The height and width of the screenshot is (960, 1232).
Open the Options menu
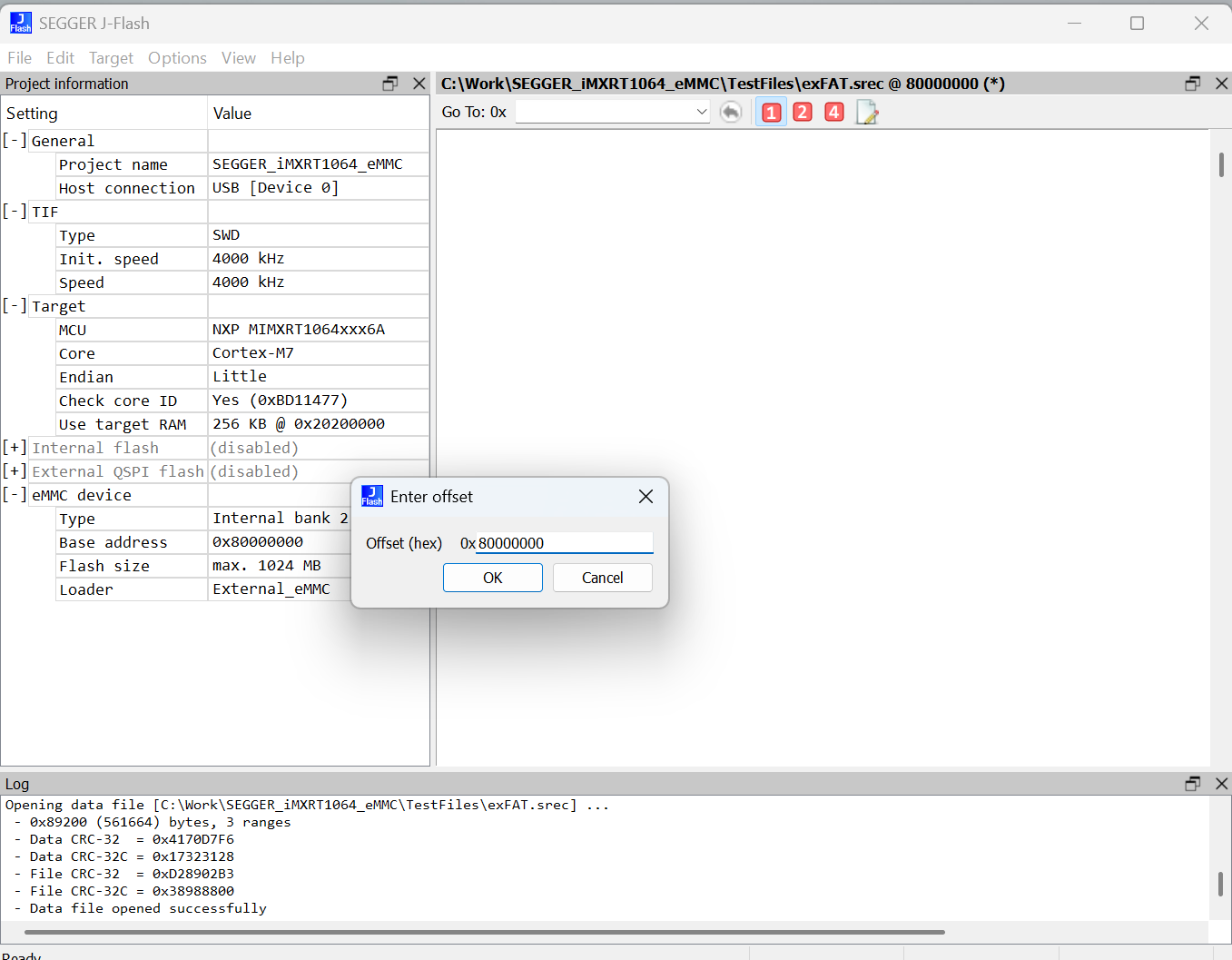177,58
